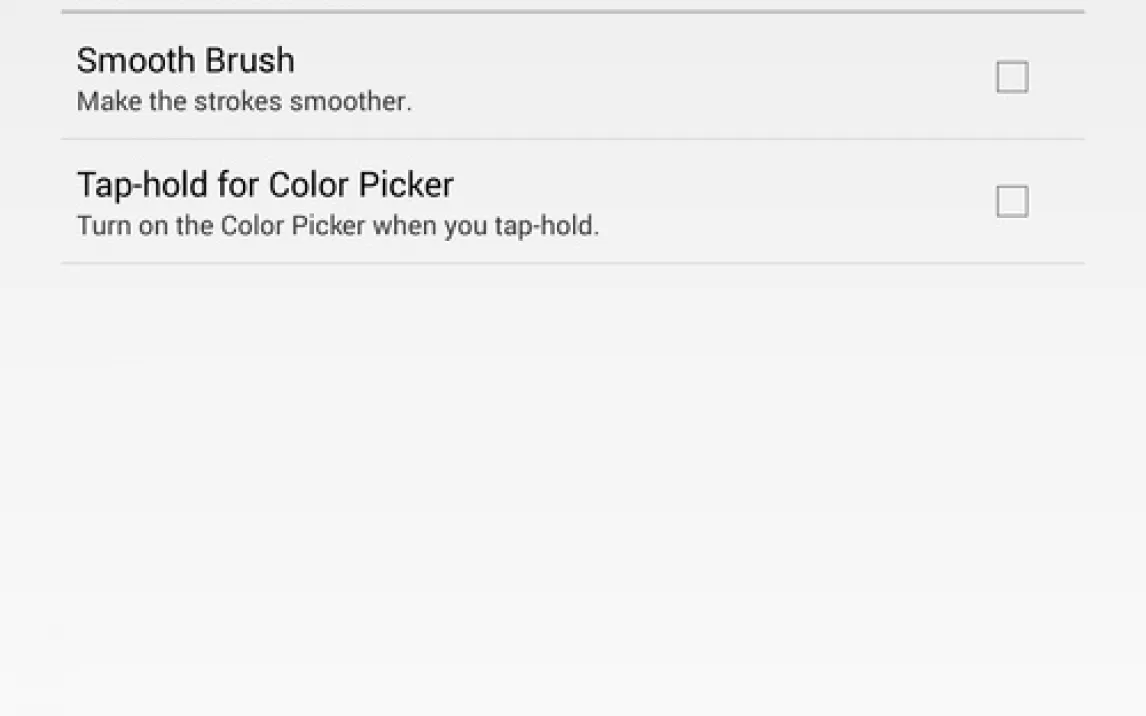Click the empty area below the settings list

572,480
